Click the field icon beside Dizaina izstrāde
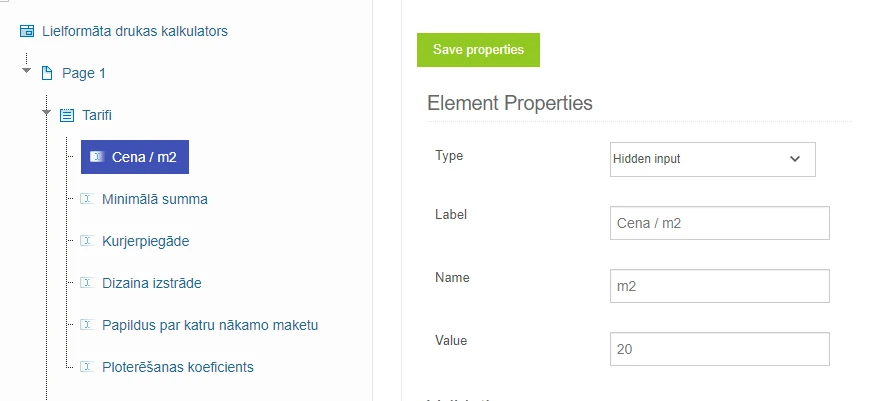Image resolution: width=871 pixels, height=401 pixels. tap(85, 283)
